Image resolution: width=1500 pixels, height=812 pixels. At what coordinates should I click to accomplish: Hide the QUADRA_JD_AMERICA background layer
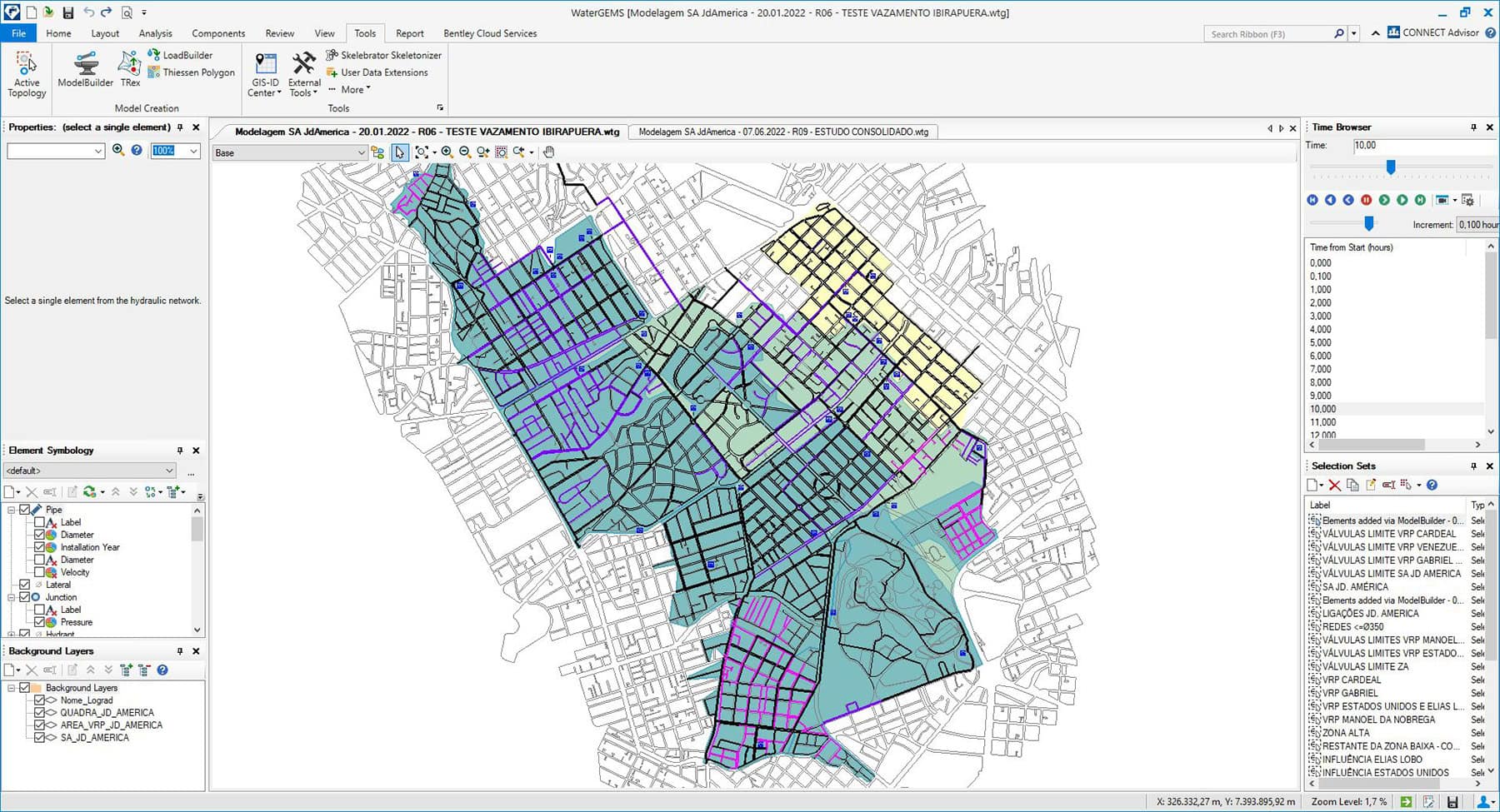[x=39, y=713]
